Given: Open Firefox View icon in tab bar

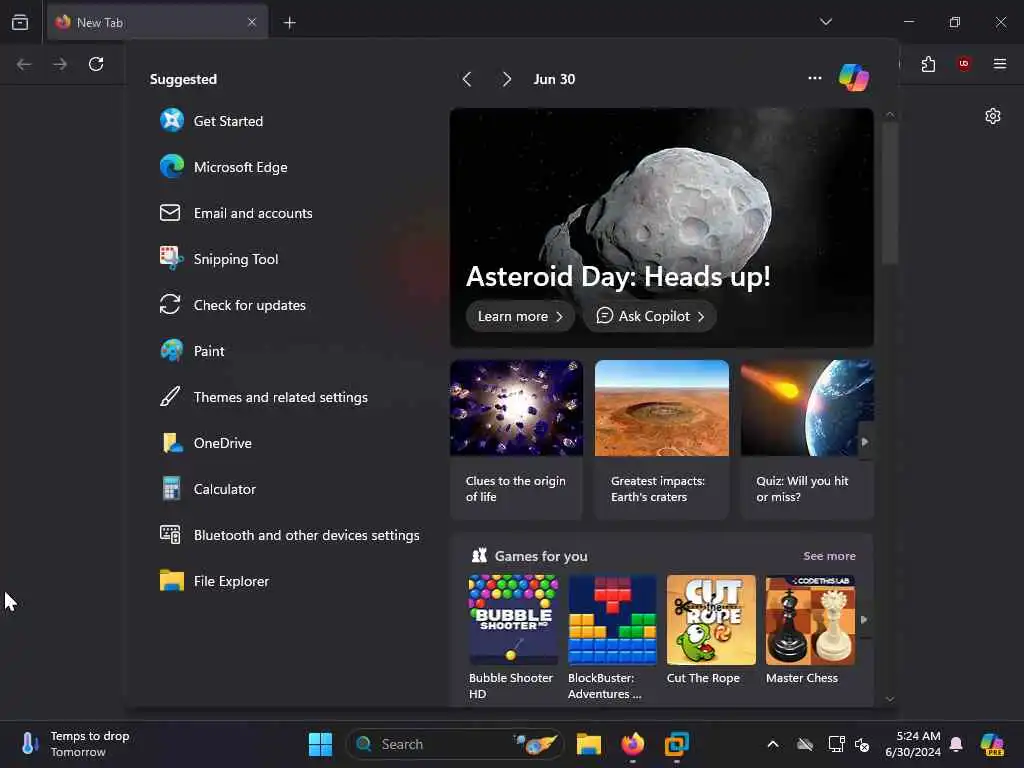Looking at the screenshot, I should click(x=20, y=23).
